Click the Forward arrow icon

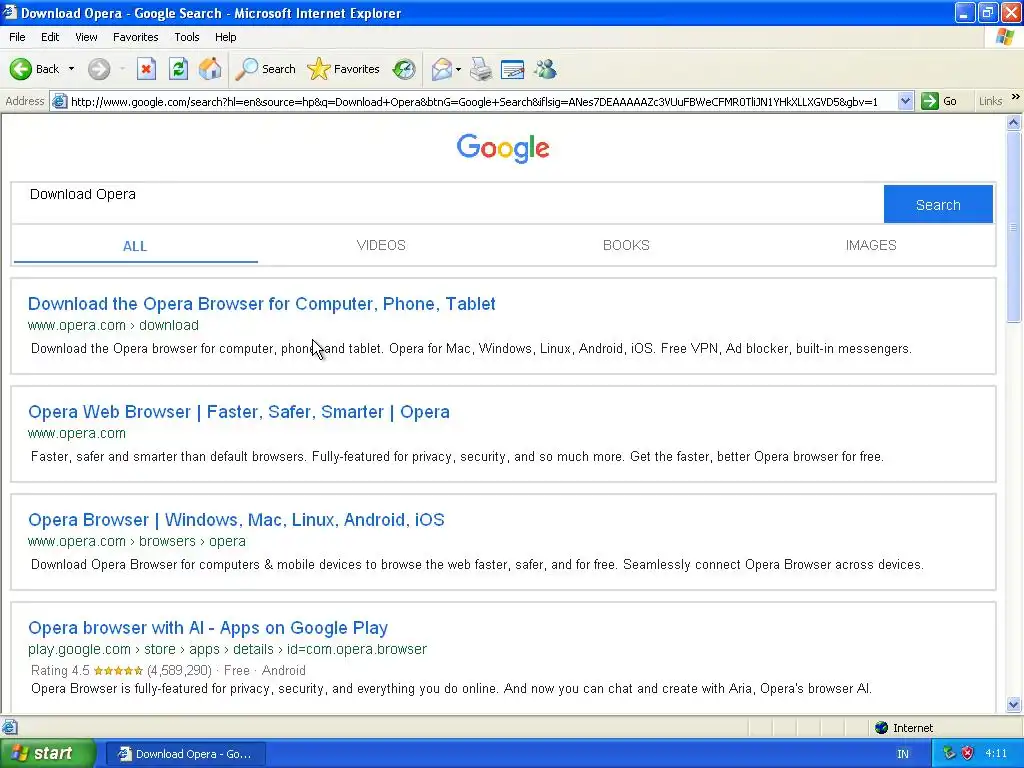[x=99, y=69]
